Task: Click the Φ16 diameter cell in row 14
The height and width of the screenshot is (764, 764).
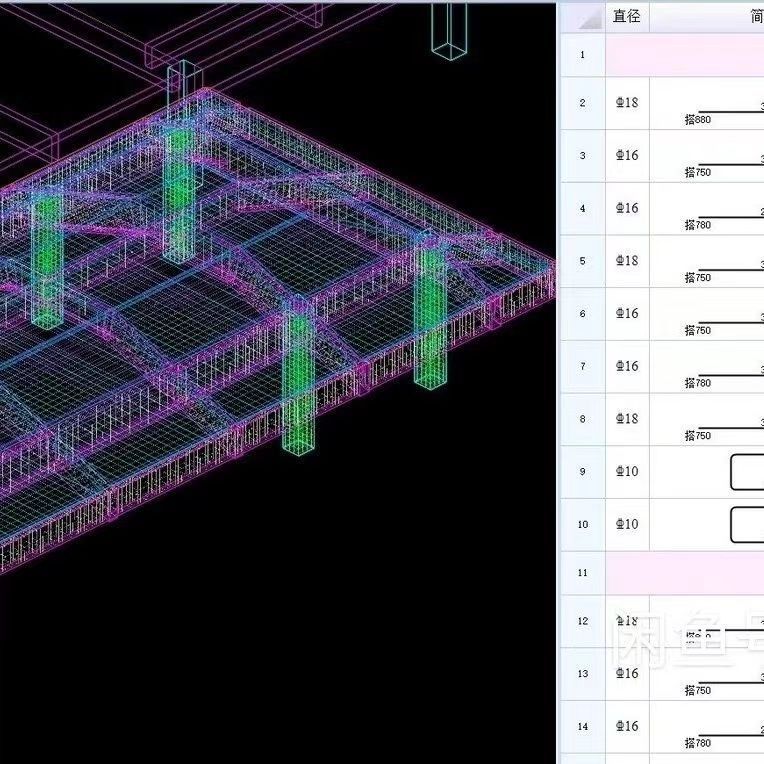Action: click(x=627, y=726)
